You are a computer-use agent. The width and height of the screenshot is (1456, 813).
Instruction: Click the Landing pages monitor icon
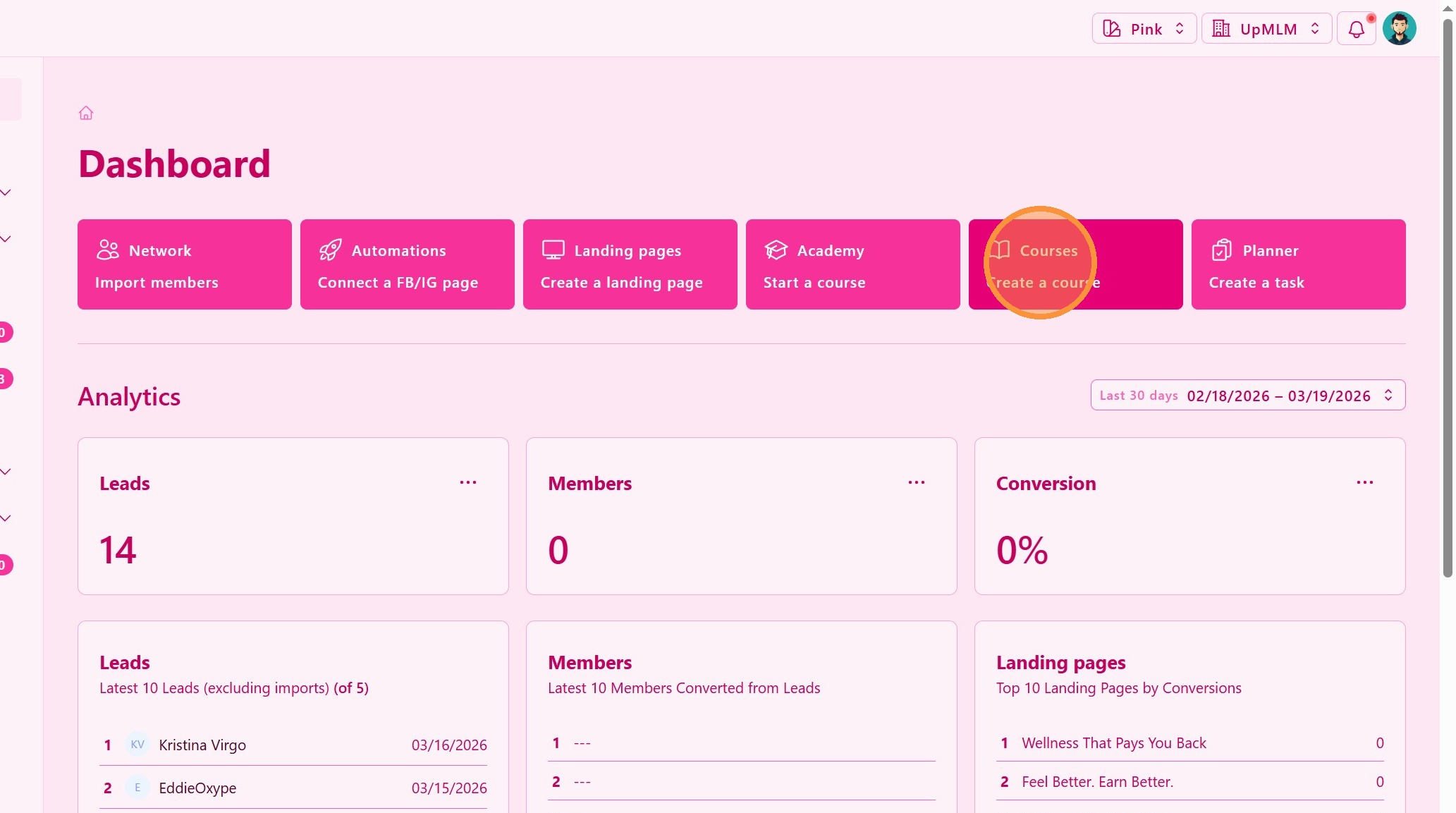tap(553, 250)
